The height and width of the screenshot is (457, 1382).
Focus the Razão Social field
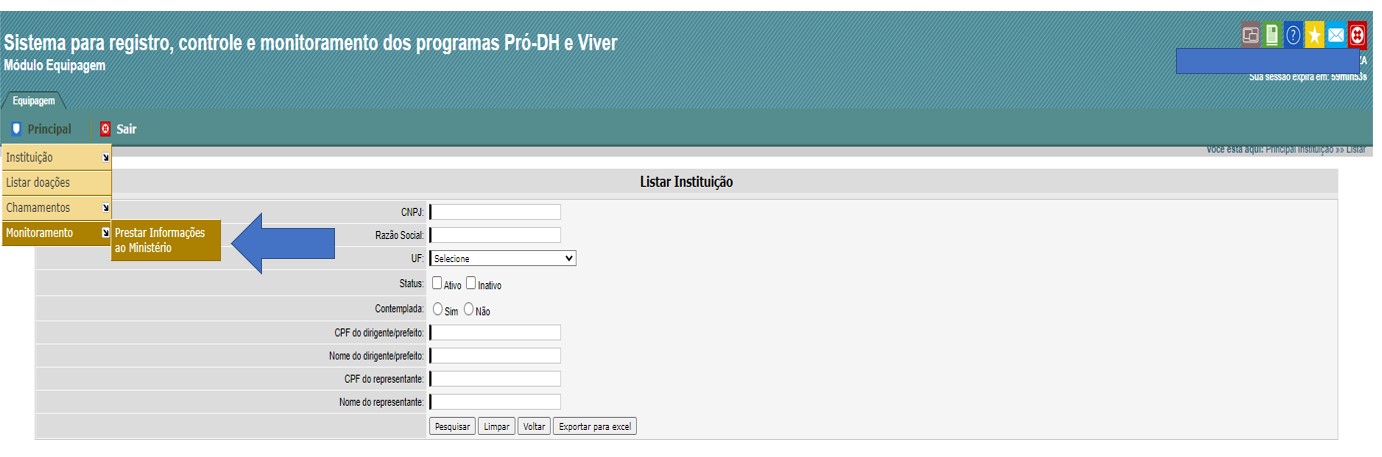(495, 235)
